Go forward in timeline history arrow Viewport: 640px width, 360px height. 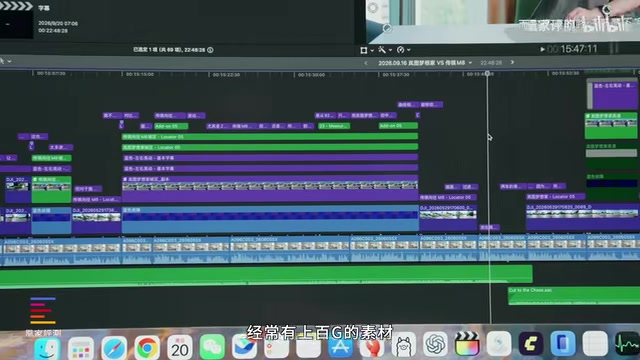[513, 62]
